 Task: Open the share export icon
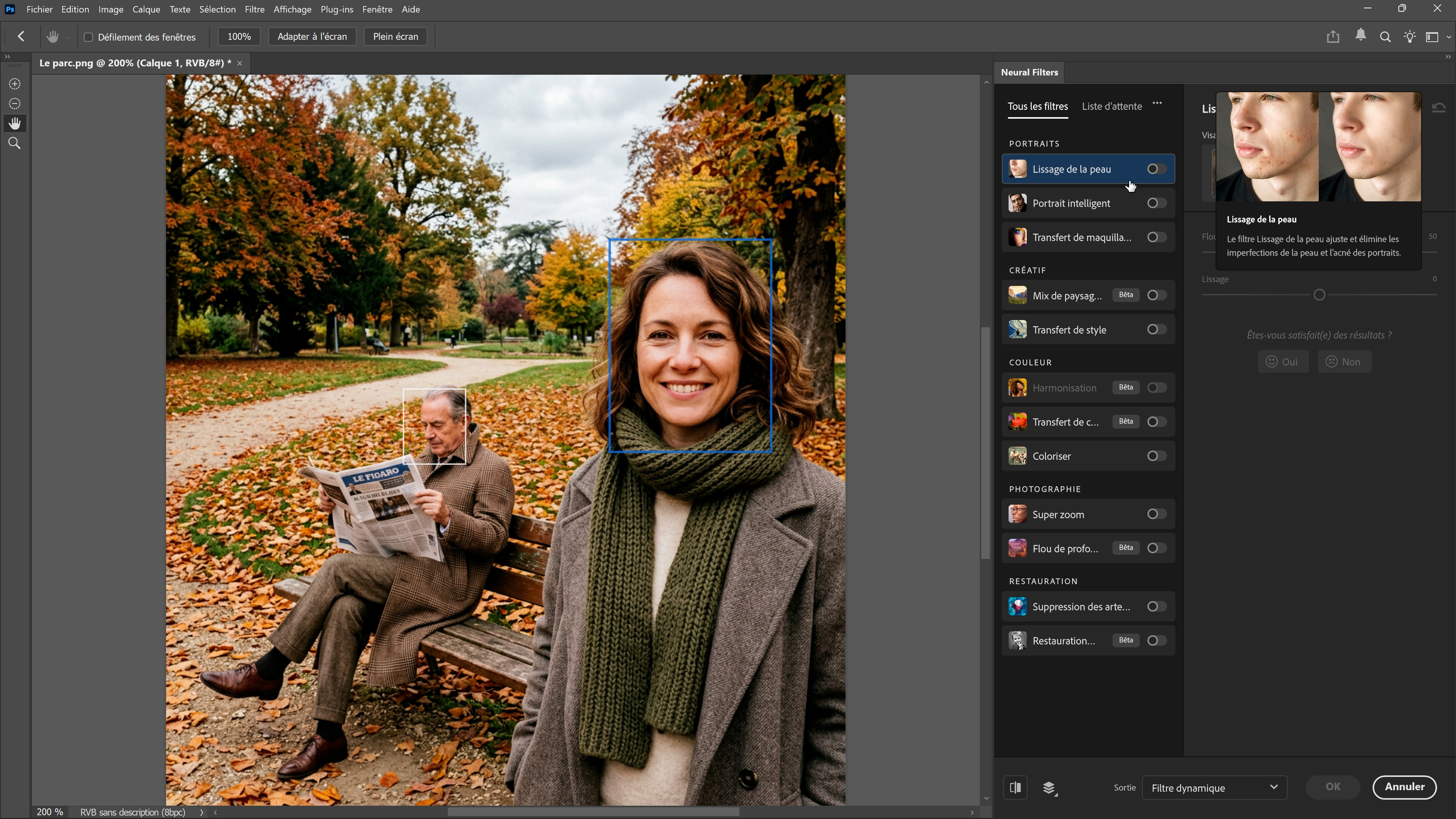(x=1333, y=37)
